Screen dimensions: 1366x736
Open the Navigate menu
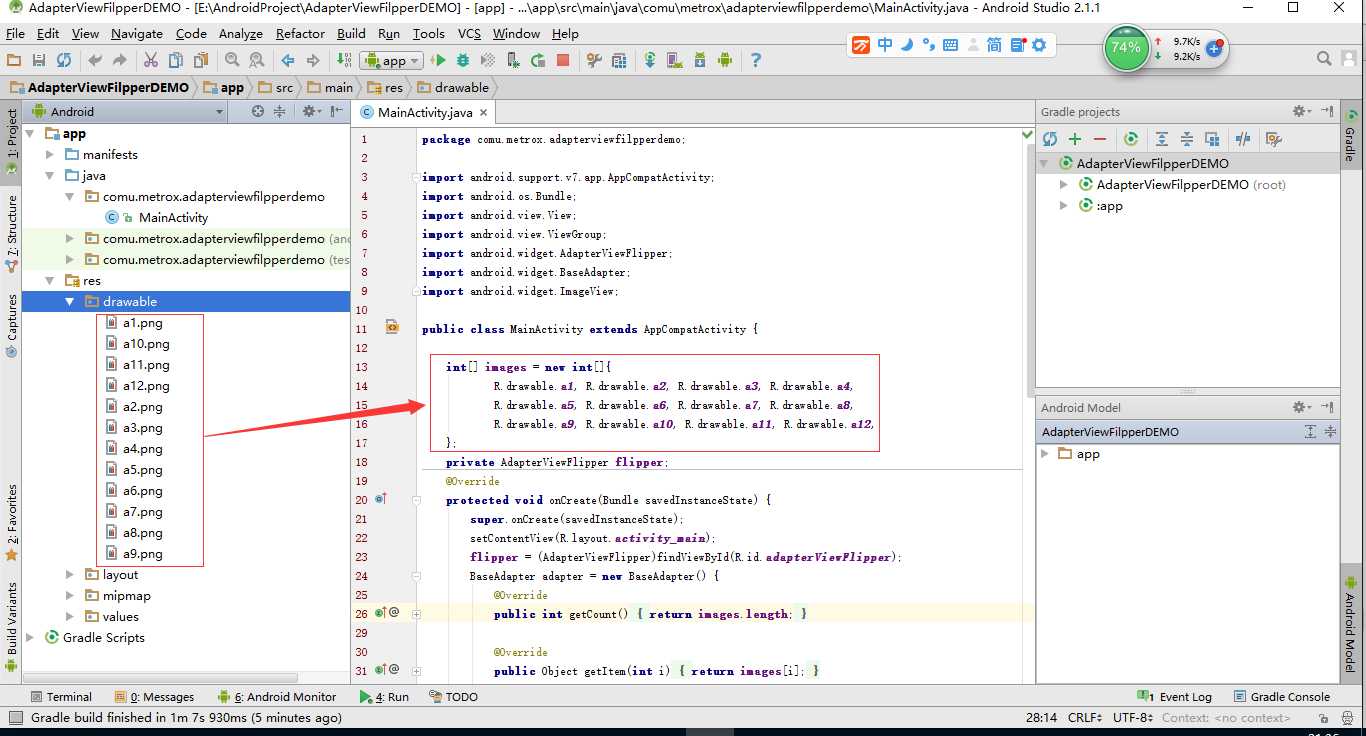point(137,33)
